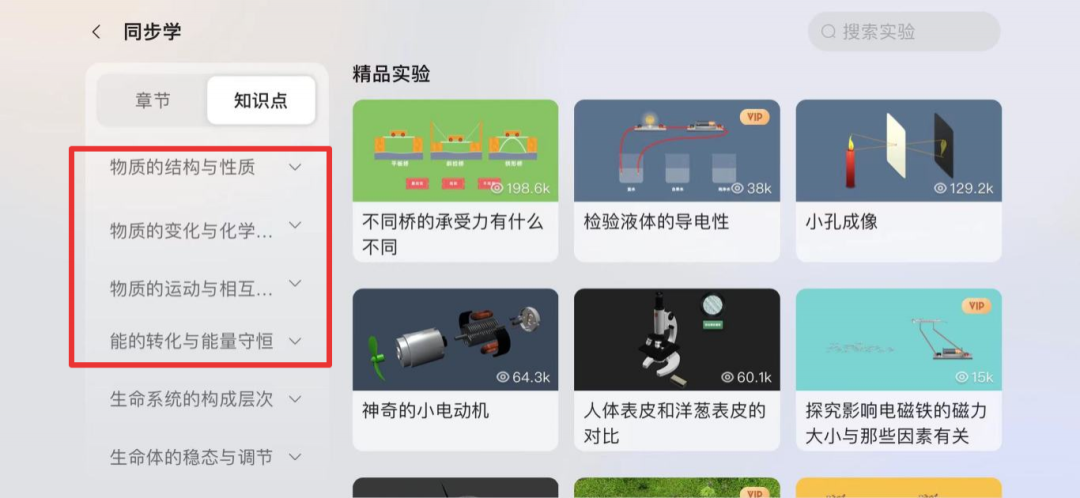Screen dimensions: 1080x498
Task: Open 不同桥的承受力有什么不同 experiment title
Action: 453,234
